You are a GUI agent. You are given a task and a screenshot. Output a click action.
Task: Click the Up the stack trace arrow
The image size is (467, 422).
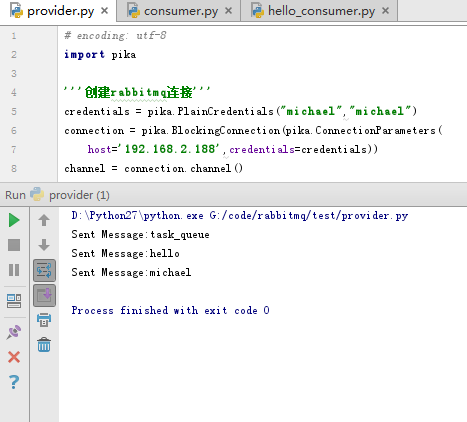point(44,220)
